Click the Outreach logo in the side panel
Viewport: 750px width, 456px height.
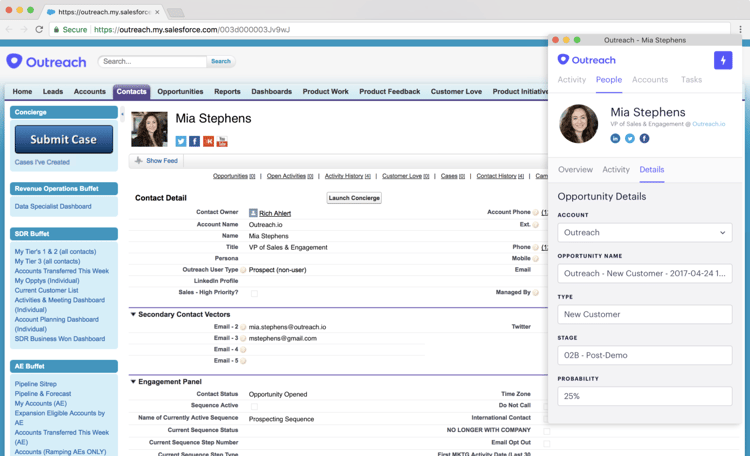[586, 60]
